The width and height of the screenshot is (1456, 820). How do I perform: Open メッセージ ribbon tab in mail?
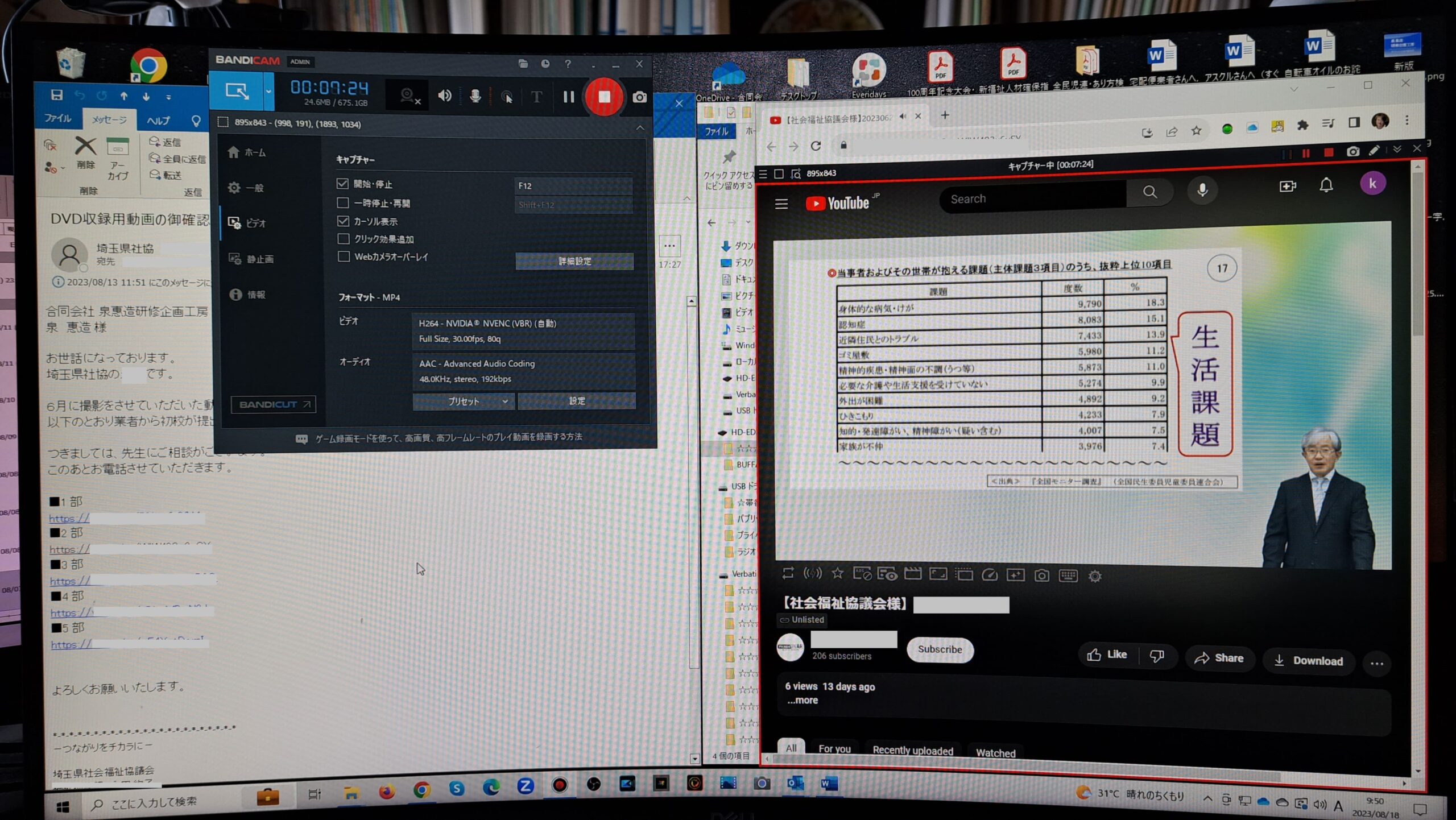(x=109, y=119)
